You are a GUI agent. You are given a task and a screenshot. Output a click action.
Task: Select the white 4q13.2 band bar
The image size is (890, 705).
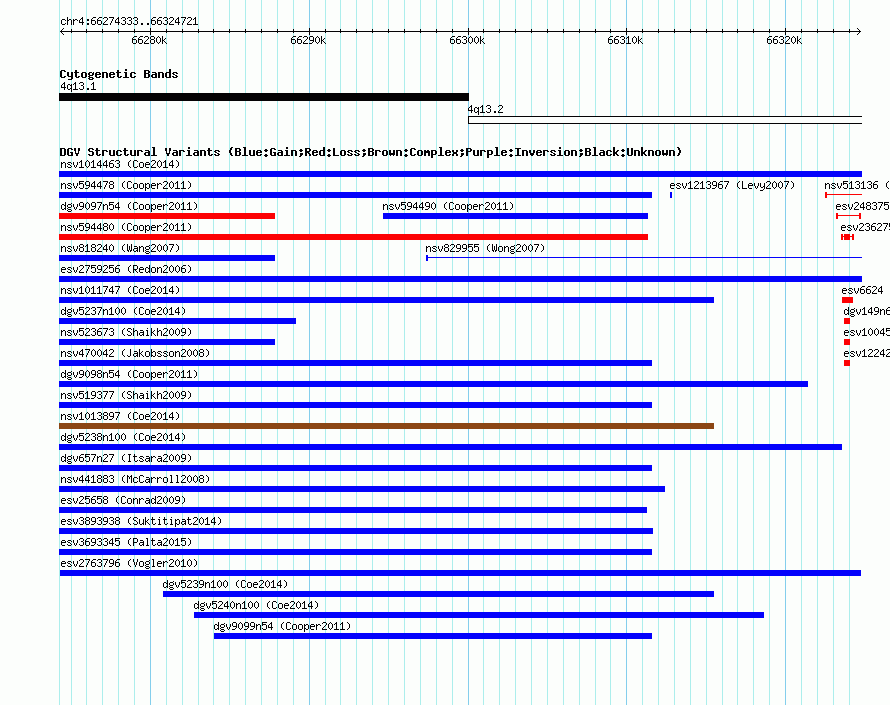[x=665, y=120]
